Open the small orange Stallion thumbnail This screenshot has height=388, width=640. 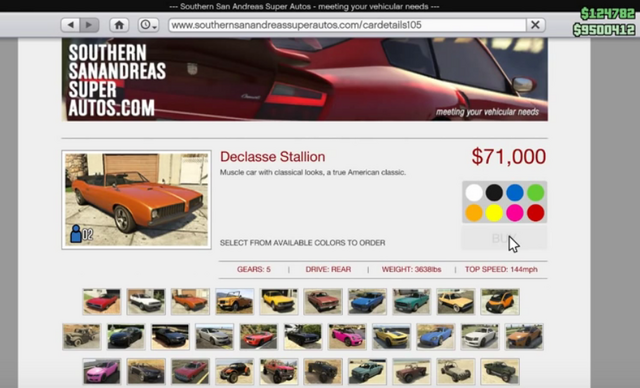[190, 302]
